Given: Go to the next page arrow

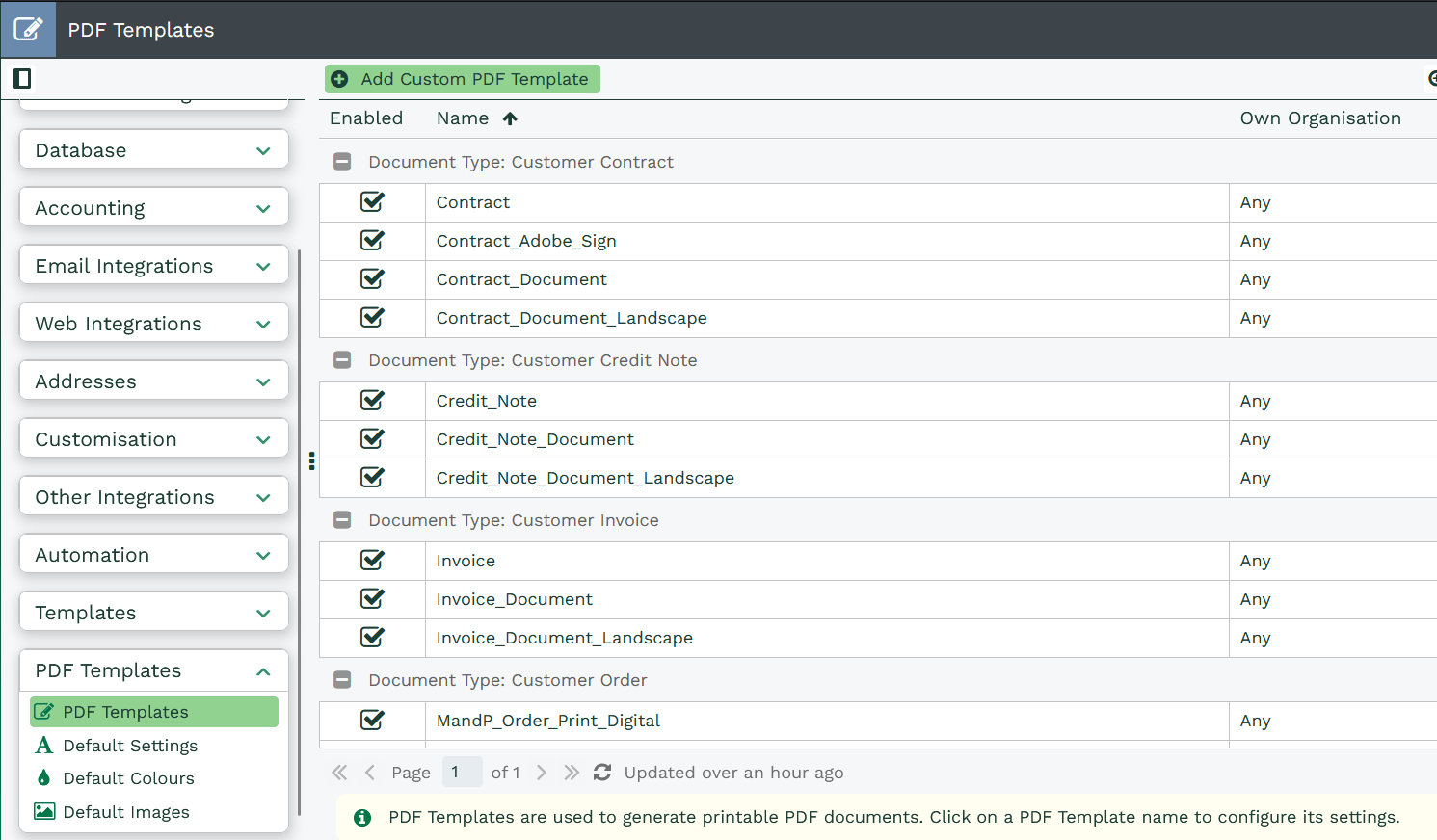Looking at the screenshot, I should pos(542,773).
